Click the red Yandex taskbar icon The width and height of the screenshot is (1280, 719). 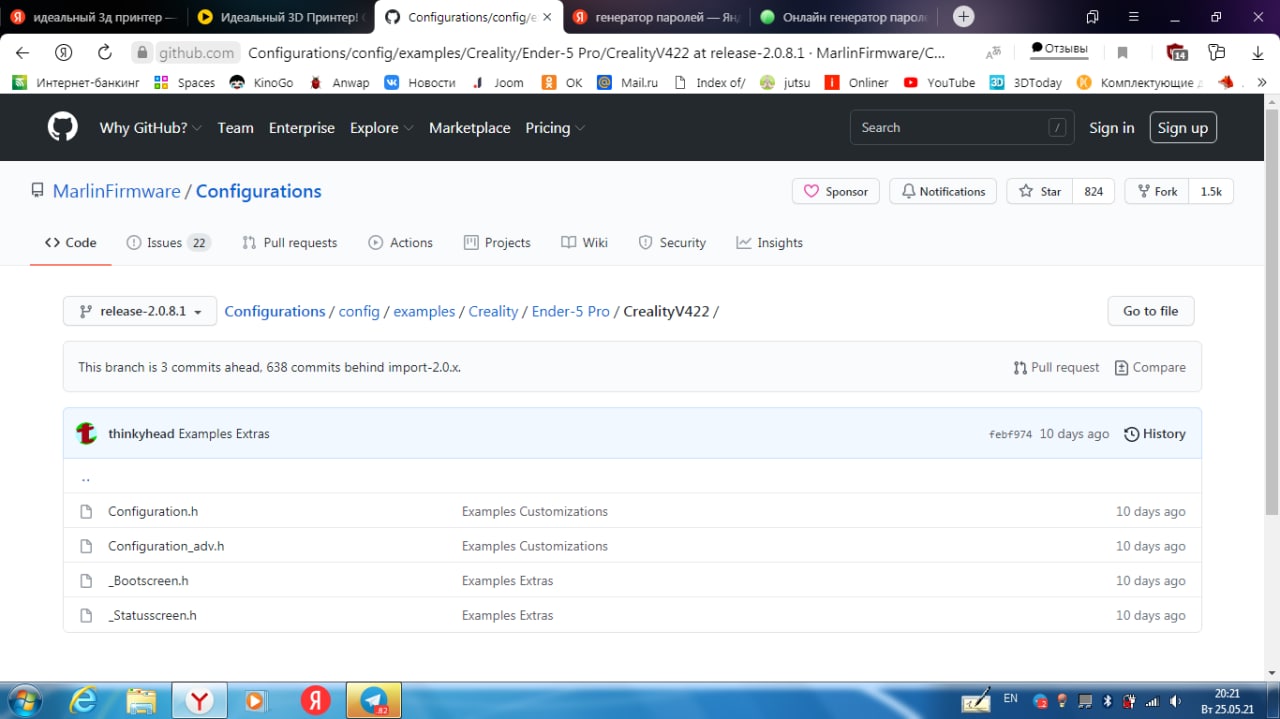[316, 701]
